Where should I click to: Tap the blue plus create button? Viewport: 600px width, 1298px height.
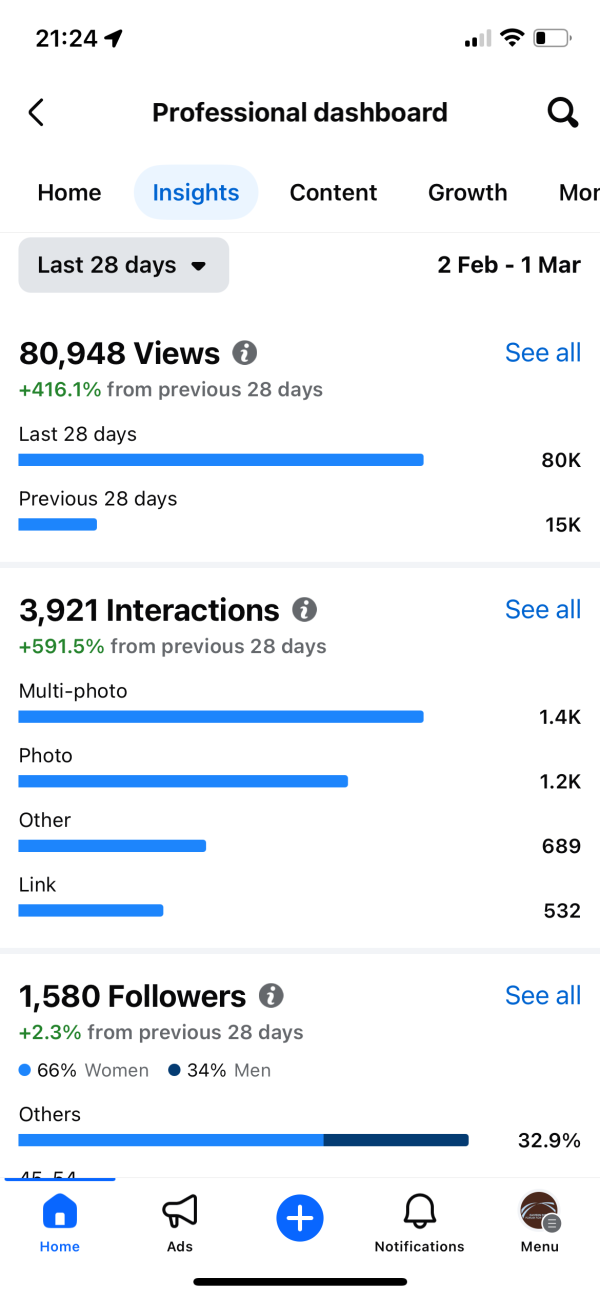[x=300, y=1217]
